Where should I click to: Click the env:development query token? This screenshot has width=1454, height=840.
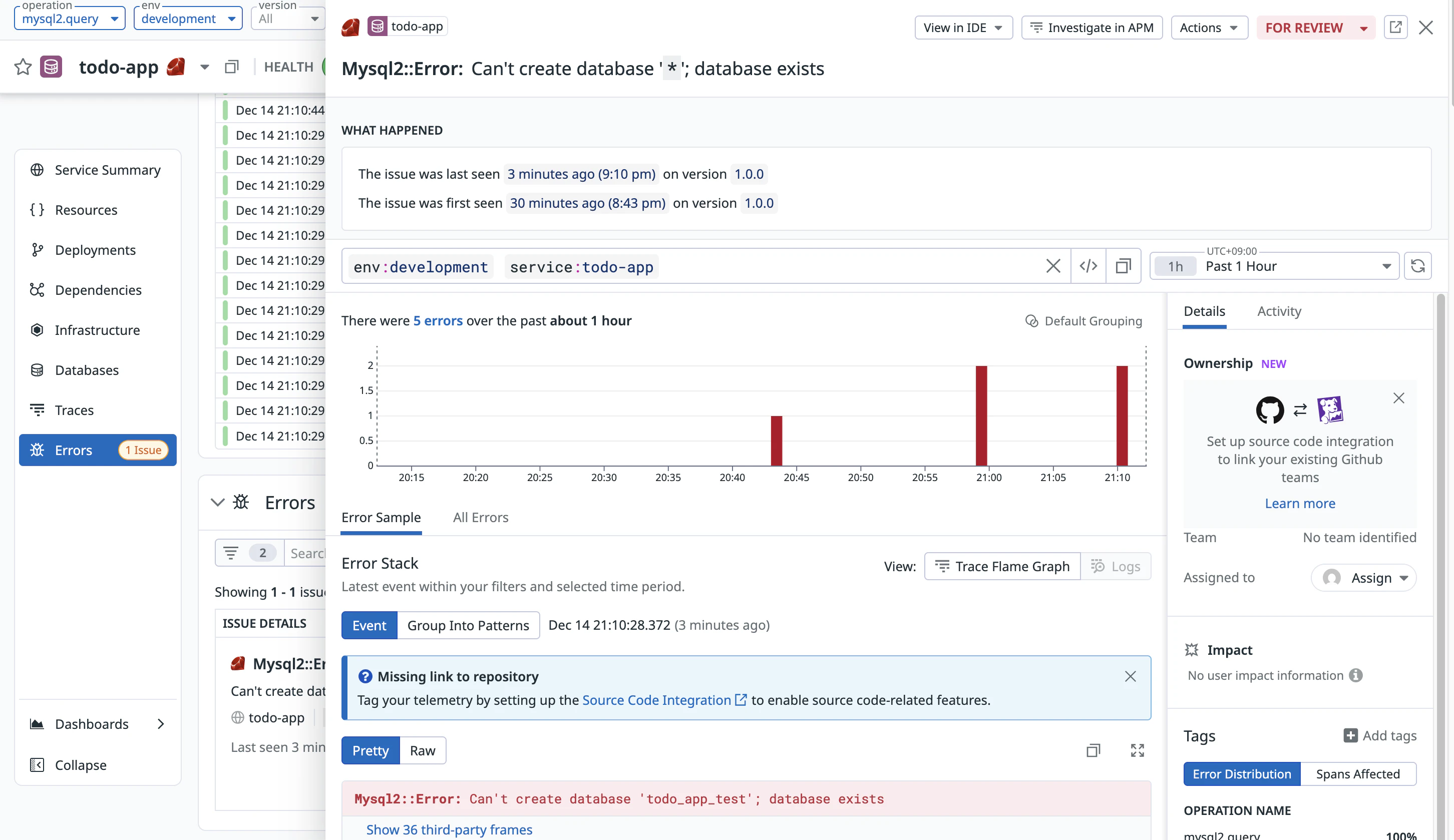click(x=421, y=266)
